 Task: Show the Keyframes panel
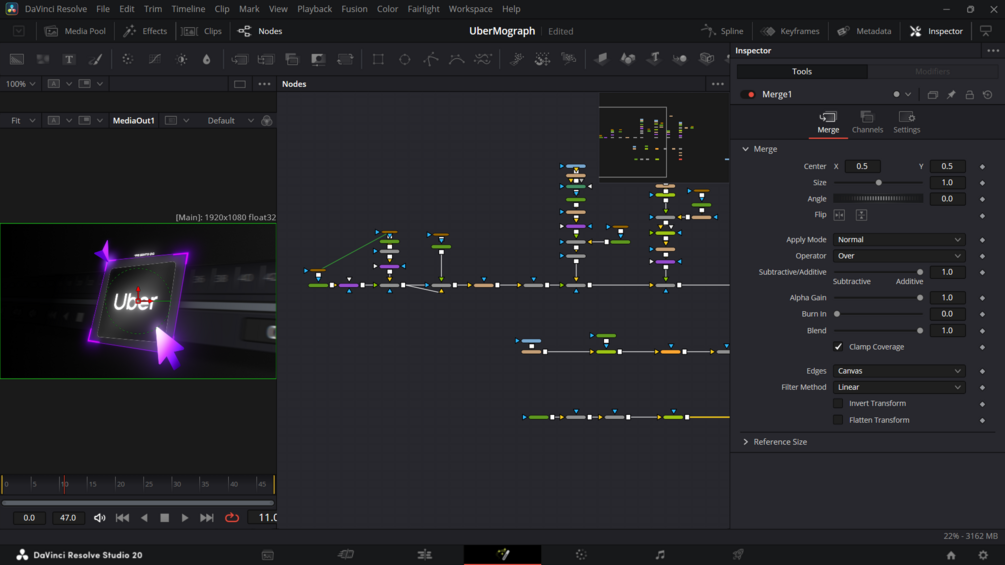pos(790,31)
